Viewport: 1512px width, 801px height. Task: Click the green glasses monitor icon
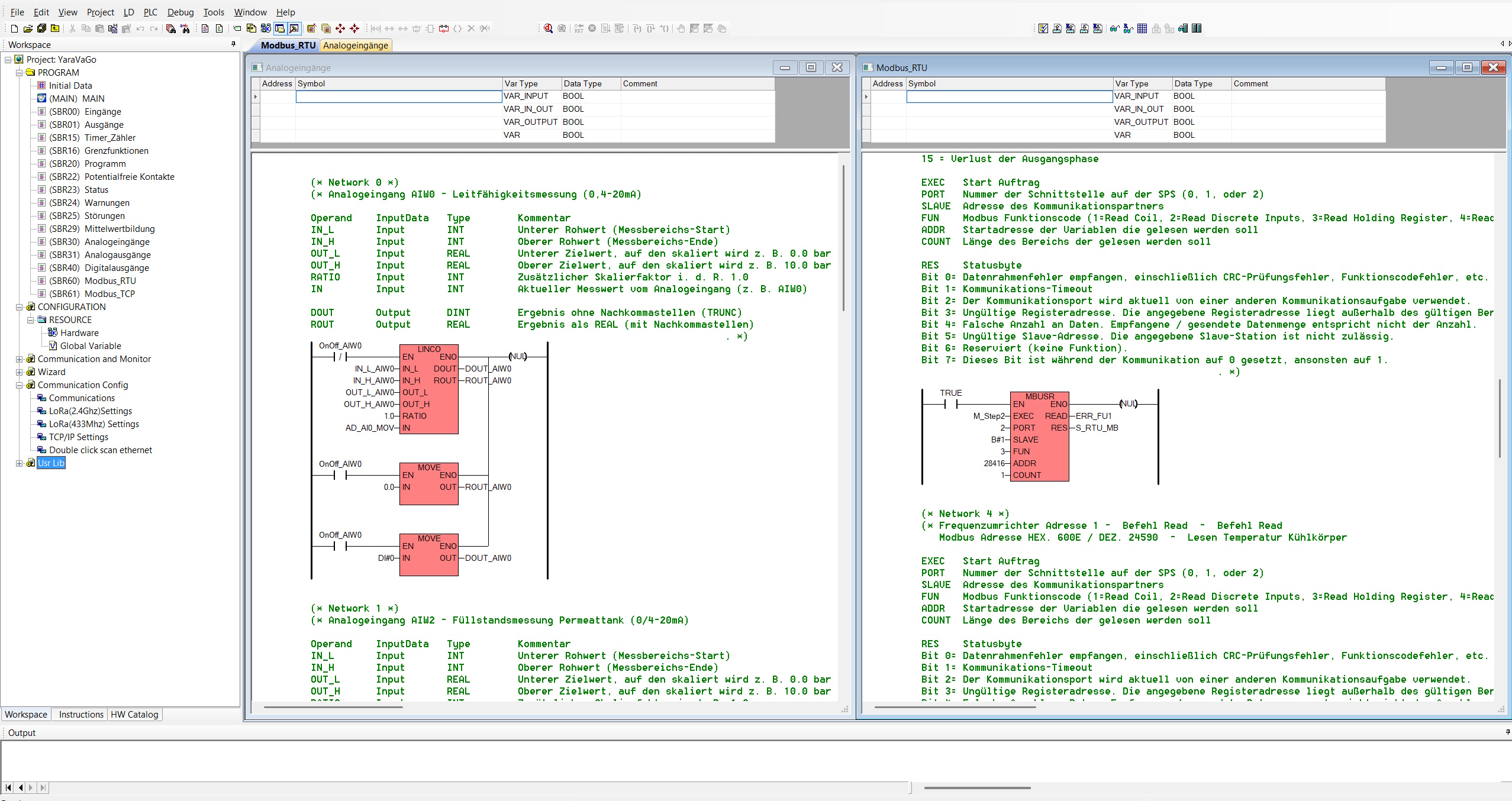[x=1114, y=28]
